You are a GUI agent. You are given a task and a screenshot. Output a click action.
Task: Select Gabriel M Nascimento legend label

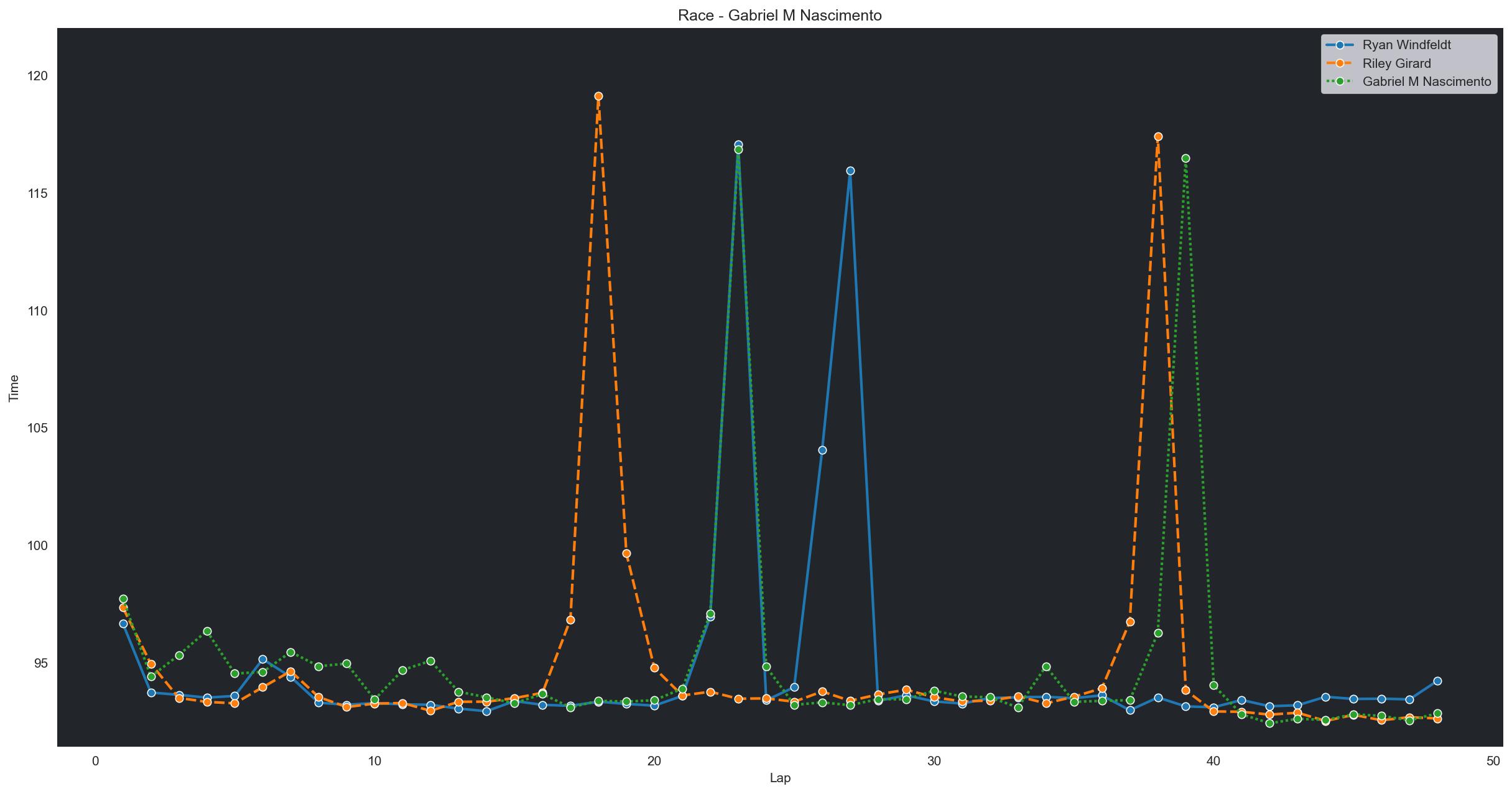click(1427, 82)
